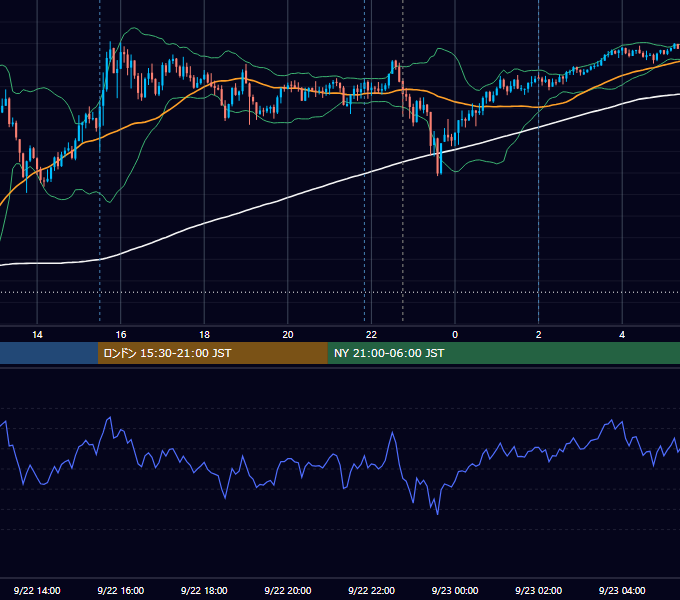
Task: Click the 9/22 22:00 time label
Action: click(371, 590)
